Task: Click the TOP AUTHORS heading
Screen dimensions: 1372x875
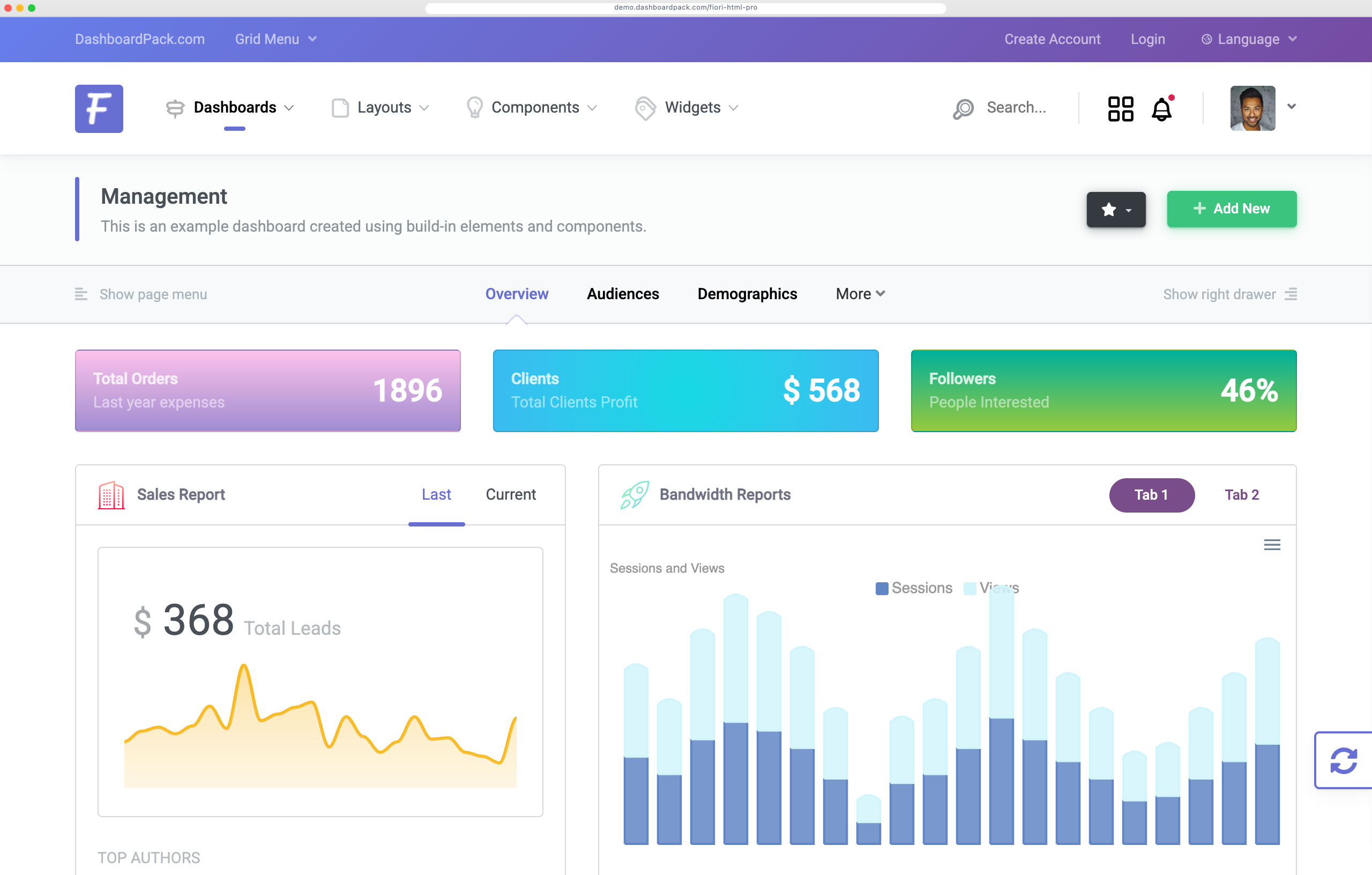Action: coord(148,858)
